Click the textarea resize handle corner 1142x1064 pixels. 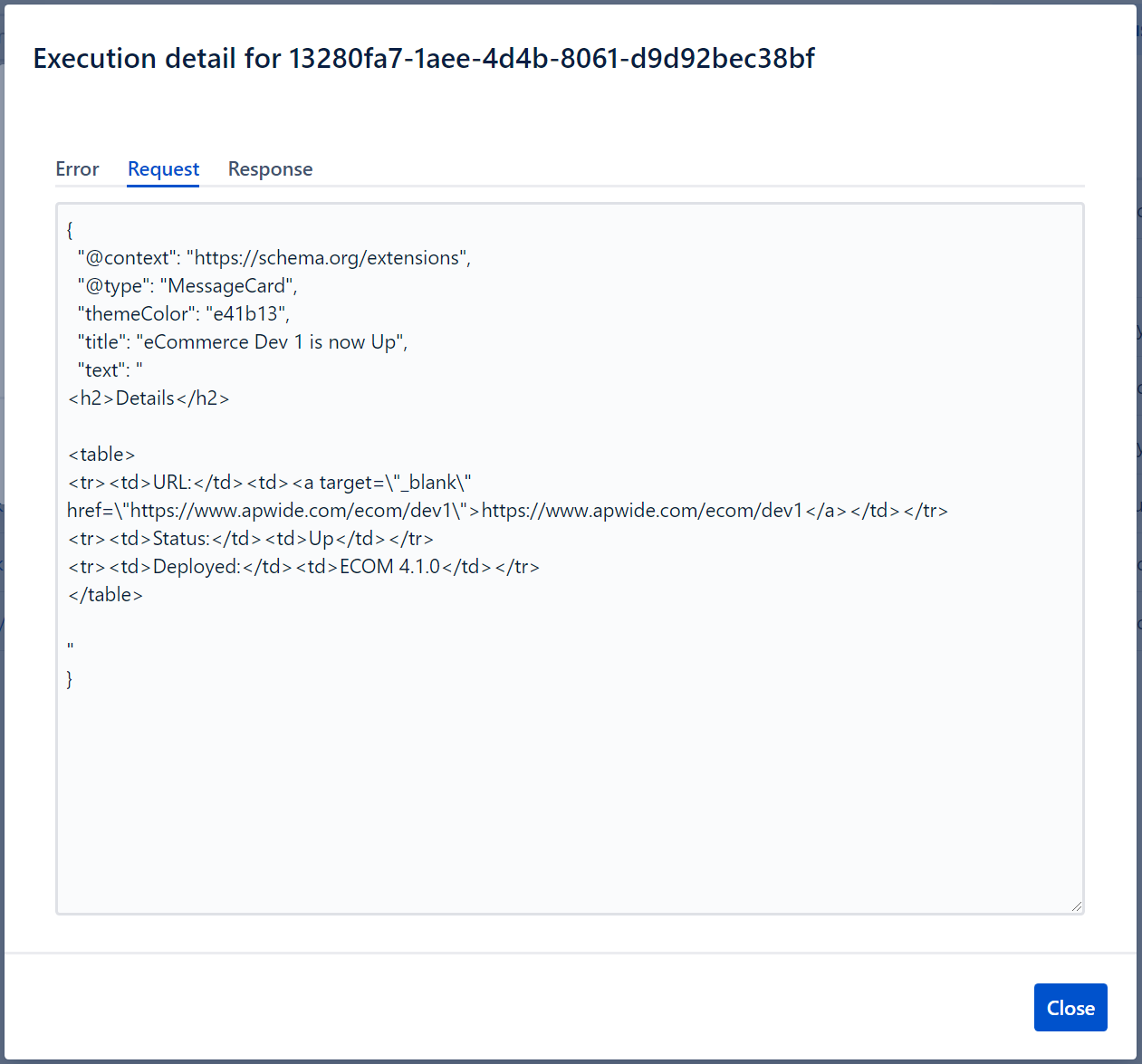click(1076, 906)
